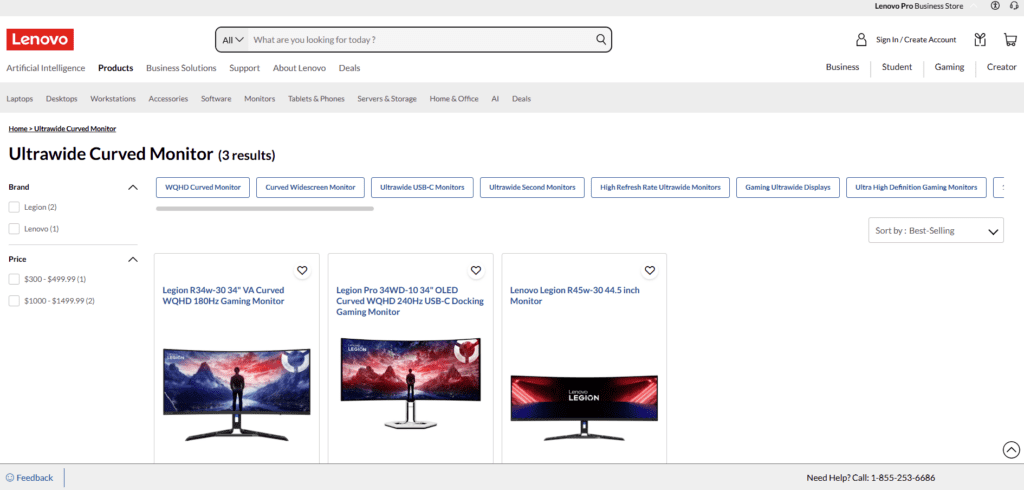The width and height of the screenshot is (1024, 490).
Task: Open the Artificial Intelligence menu
Action: (x=46, y=68)
